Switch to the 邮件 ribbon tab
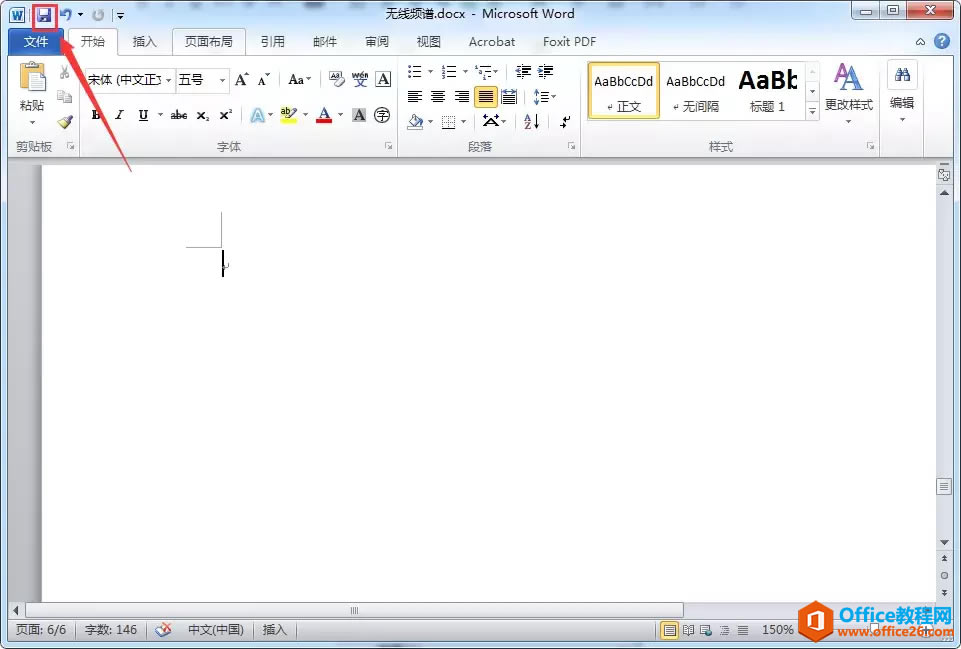Image resolution: width=961 pixels, height=649 pixels. point(325,42)
